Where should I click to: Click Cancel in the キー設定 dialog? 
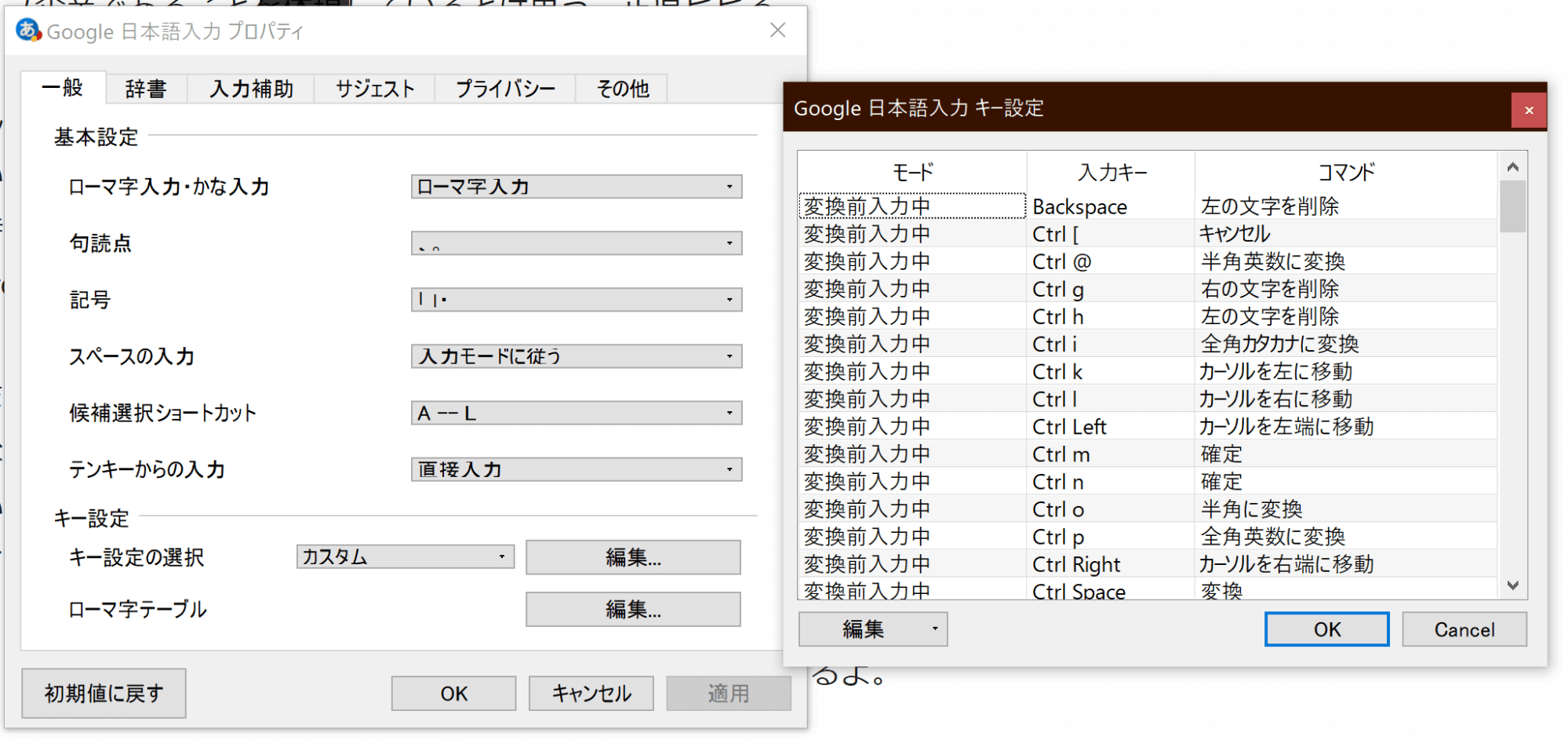(1464, 629)
